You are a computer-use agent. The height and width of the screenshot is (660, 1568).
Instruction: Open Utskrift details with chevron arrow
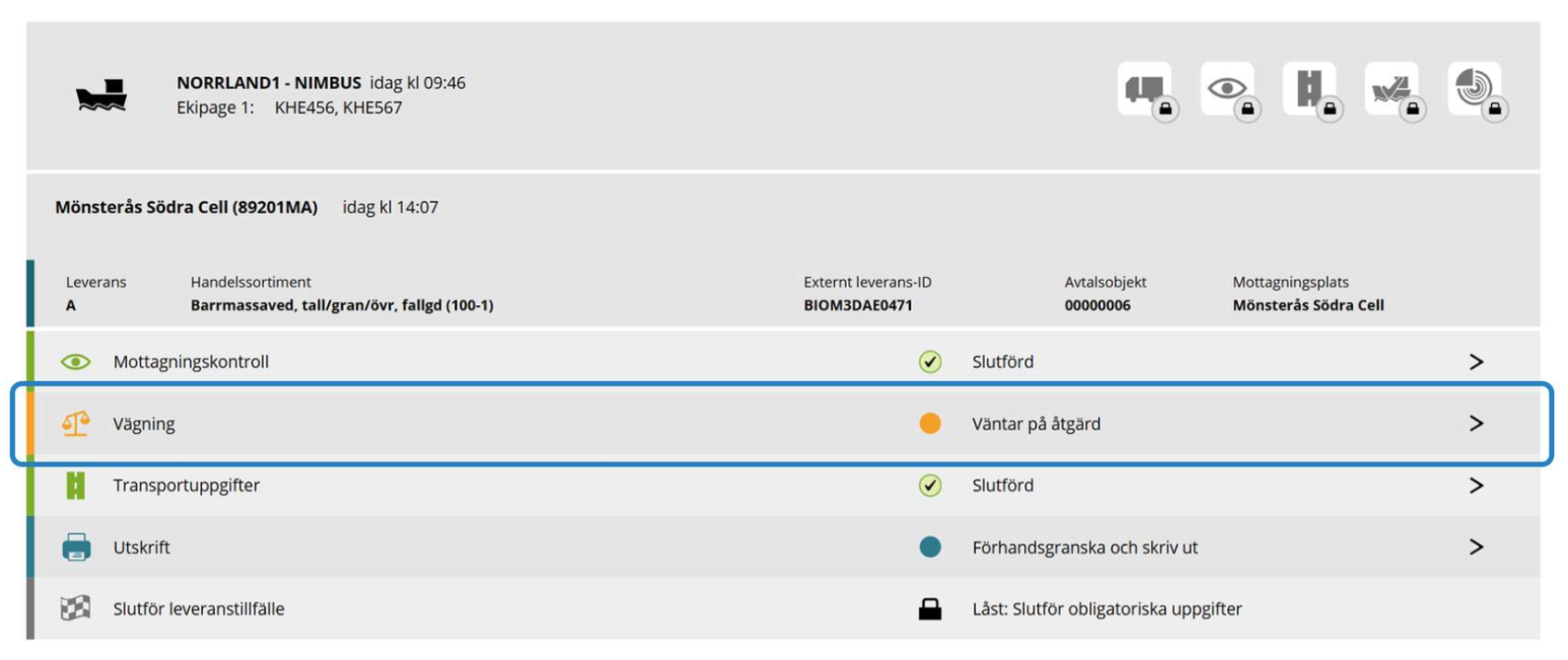(1476, 547)
